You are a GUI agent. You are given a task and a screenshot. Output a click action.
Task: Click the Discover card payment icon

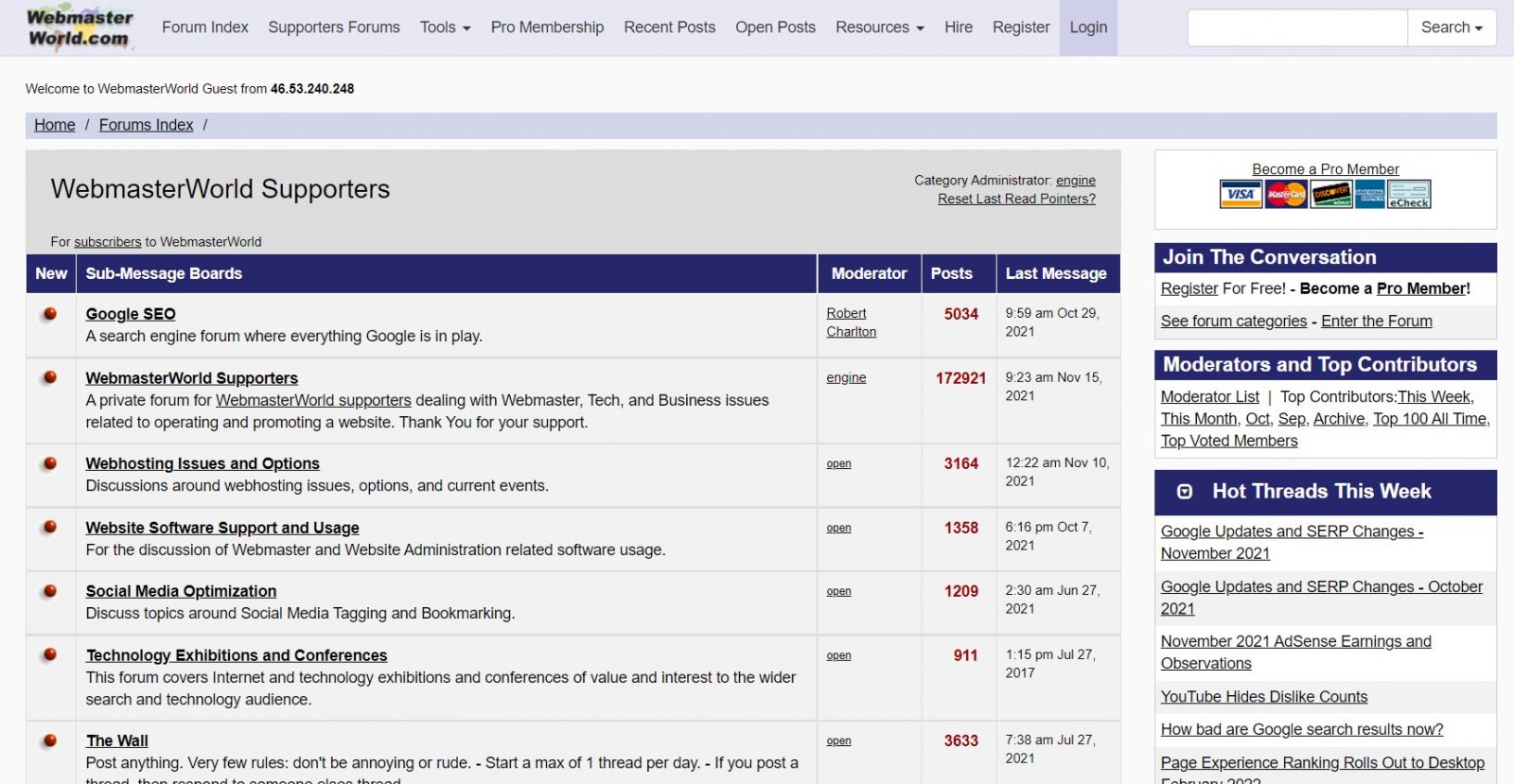[x=1330, y=195]
